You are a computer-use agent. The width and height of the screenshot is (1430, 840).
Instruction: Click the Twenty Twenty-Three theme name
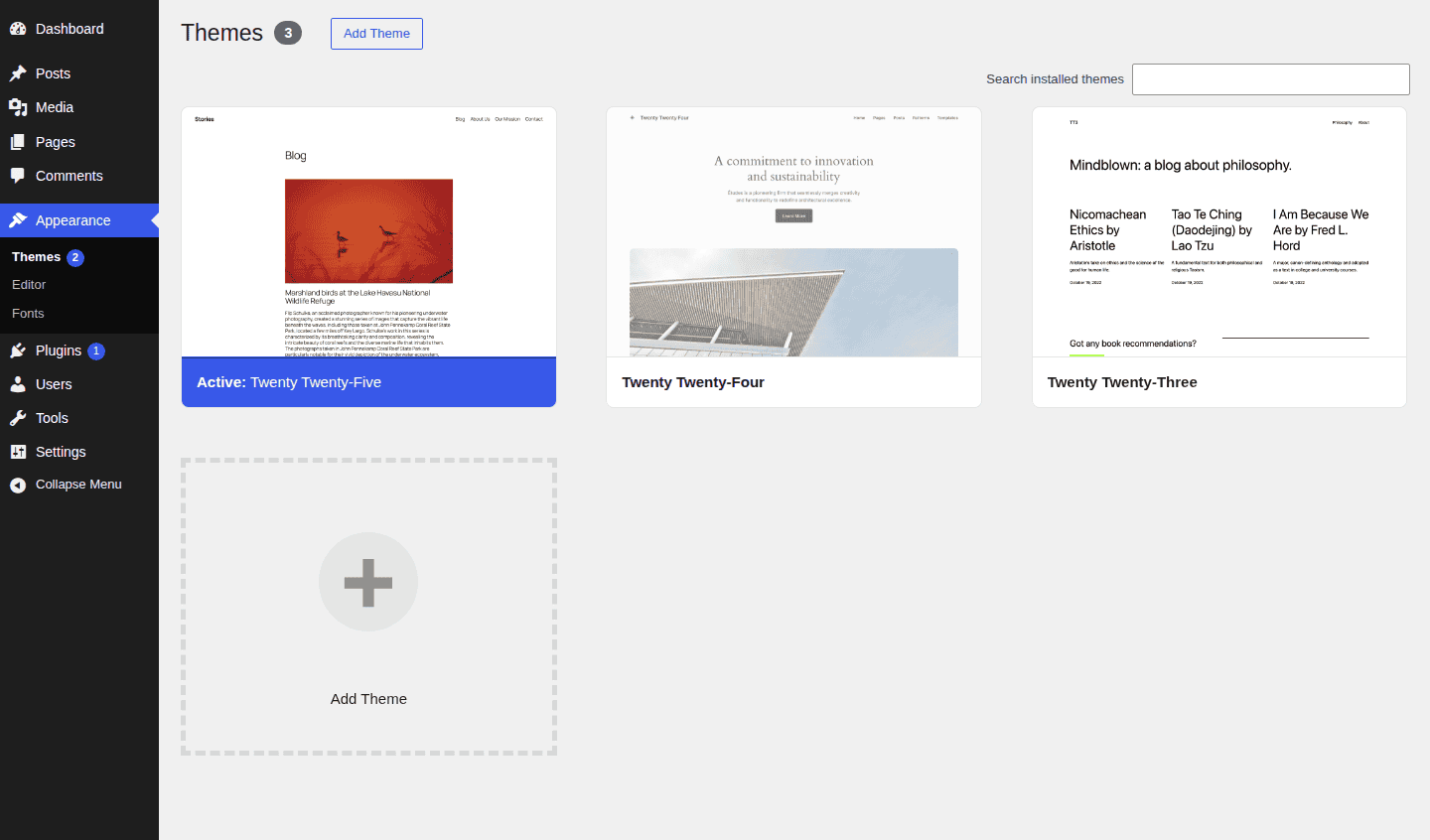[x=1122, y=382]
